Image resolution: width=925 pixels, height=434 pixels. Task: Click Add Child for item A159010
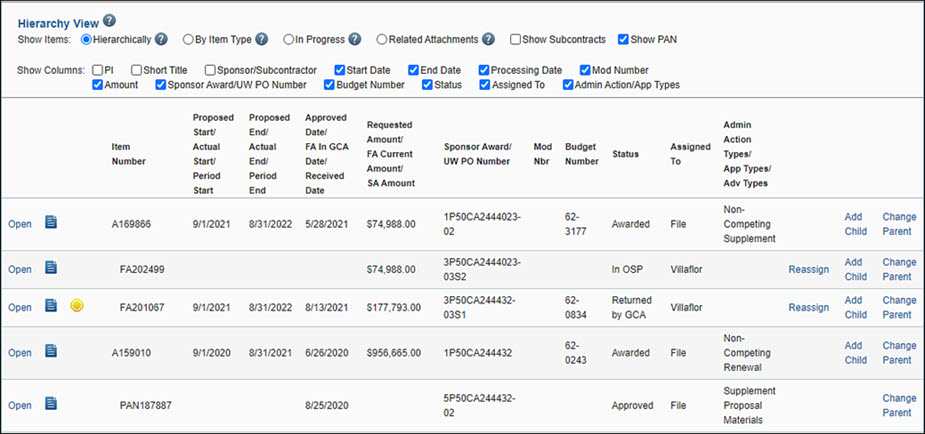pyautogui.click(x=855, y=353)
